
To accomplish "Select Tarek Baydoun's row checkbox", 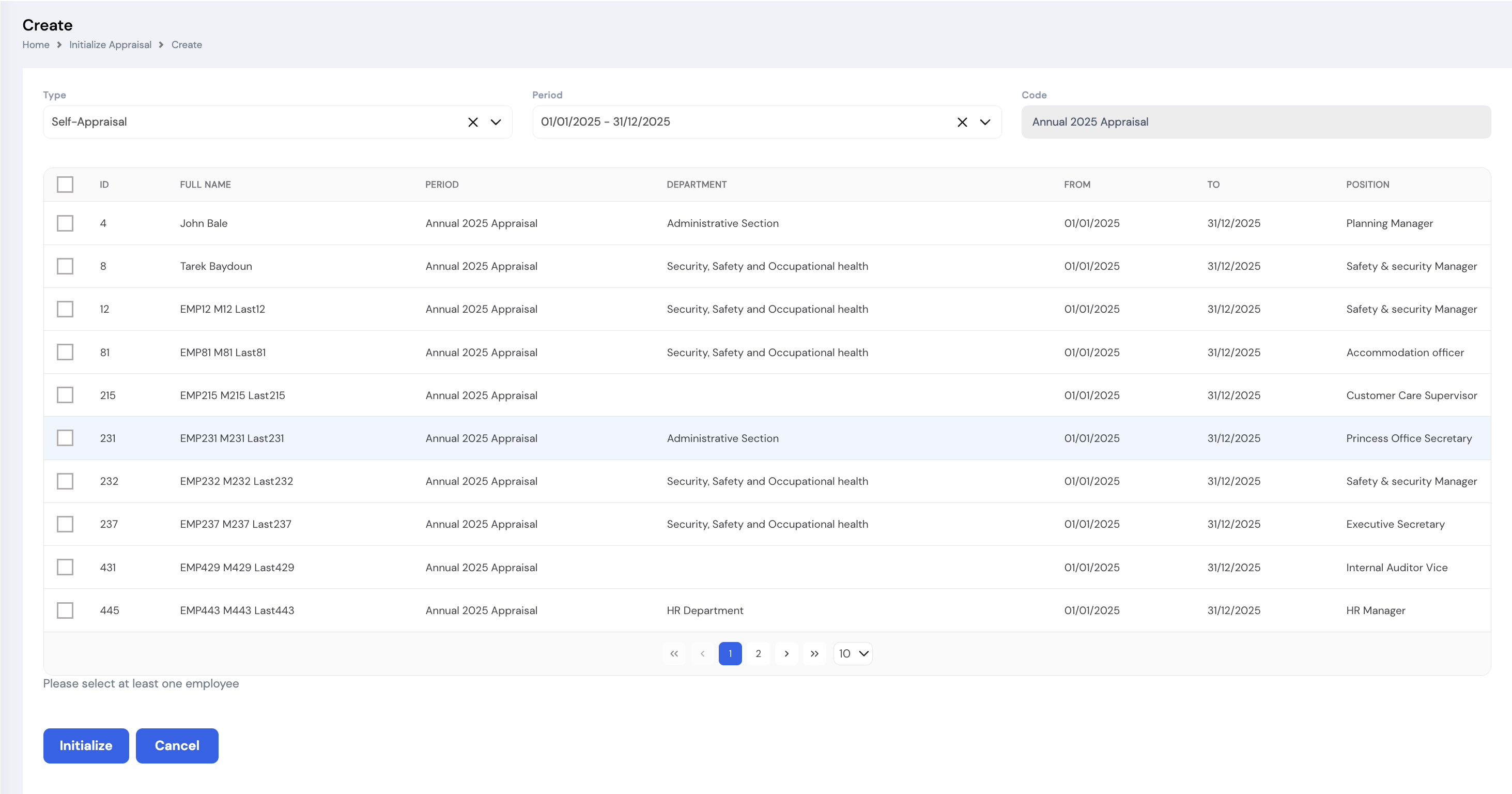I will pos(65,266).
